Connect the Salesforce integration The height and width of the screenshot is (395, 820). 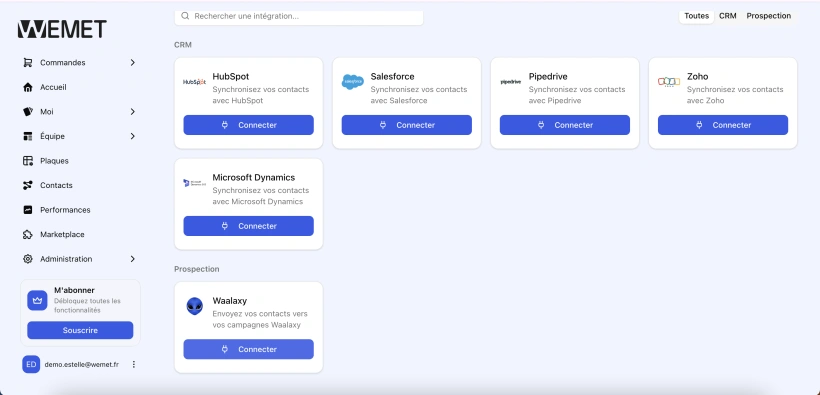407,125
